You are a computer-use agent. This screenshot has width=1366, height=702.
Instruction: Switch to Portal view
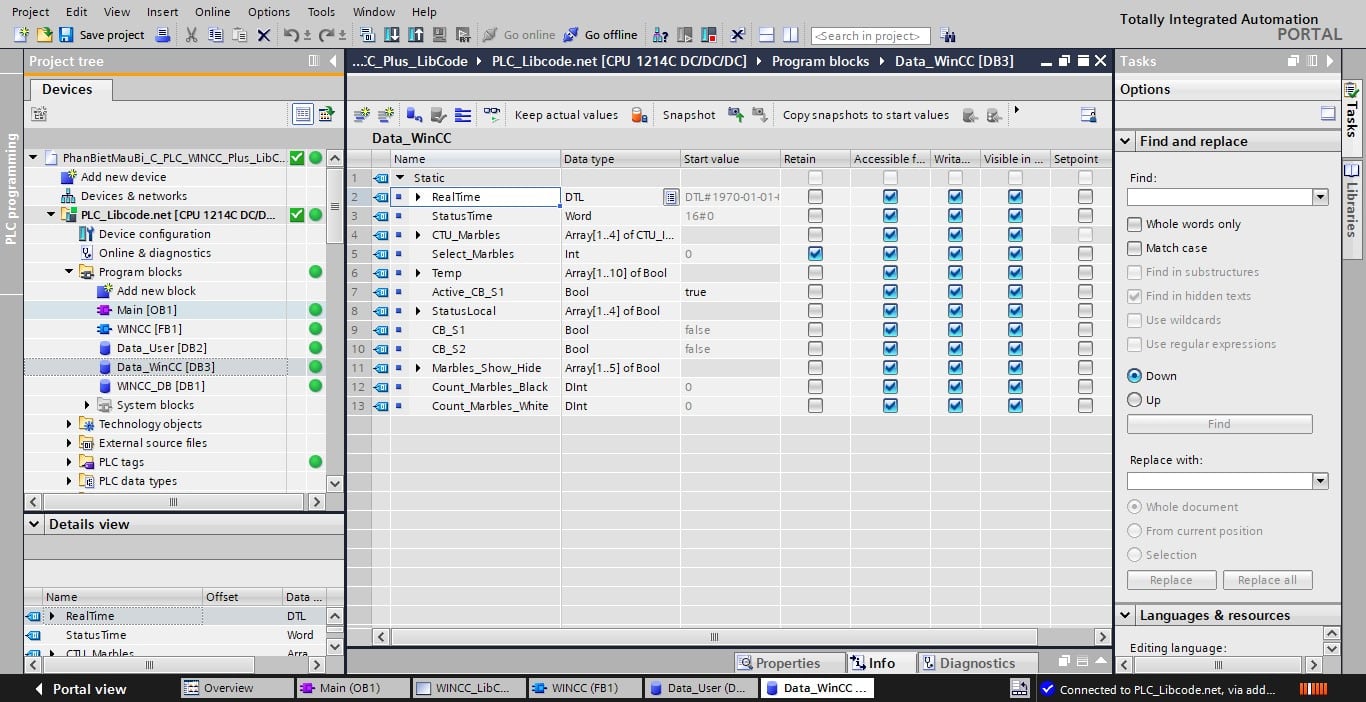coord(81,689)
